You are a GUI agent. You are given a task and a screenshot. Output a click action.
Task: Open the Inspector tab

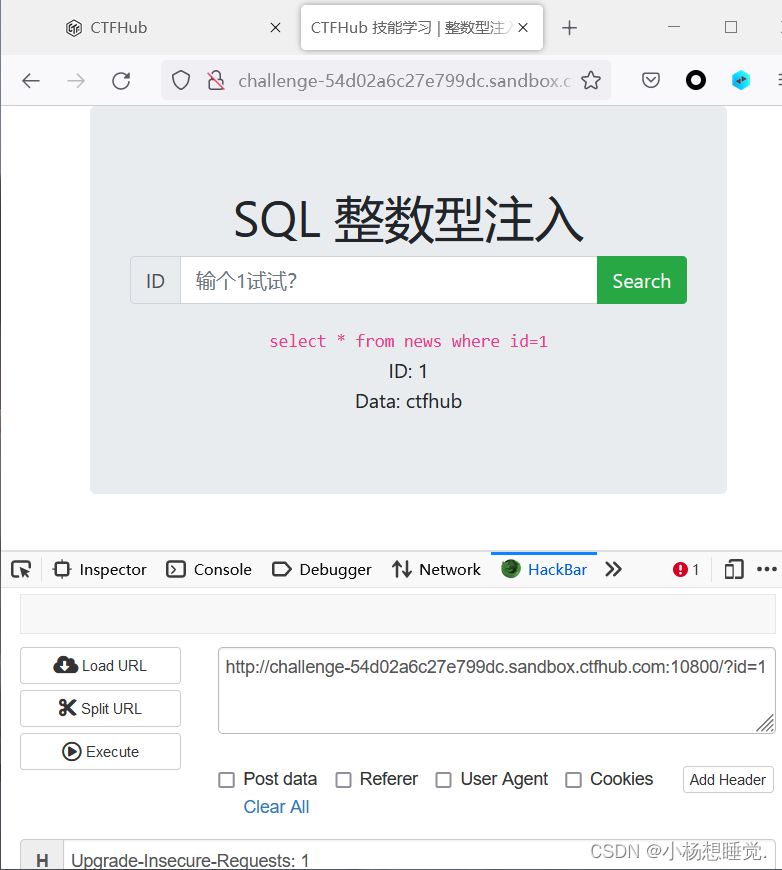pos(100,570)
